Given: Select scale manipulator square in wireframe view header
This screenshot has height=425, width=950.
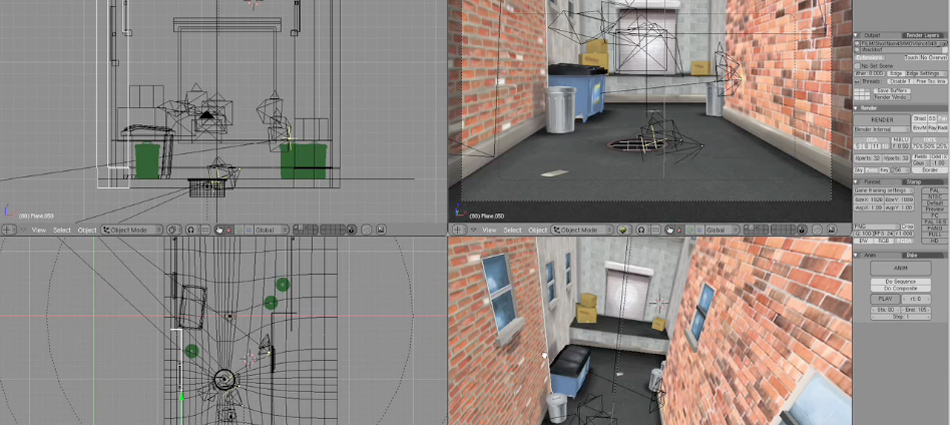Looking at the screenshot, I should (249, 230).
